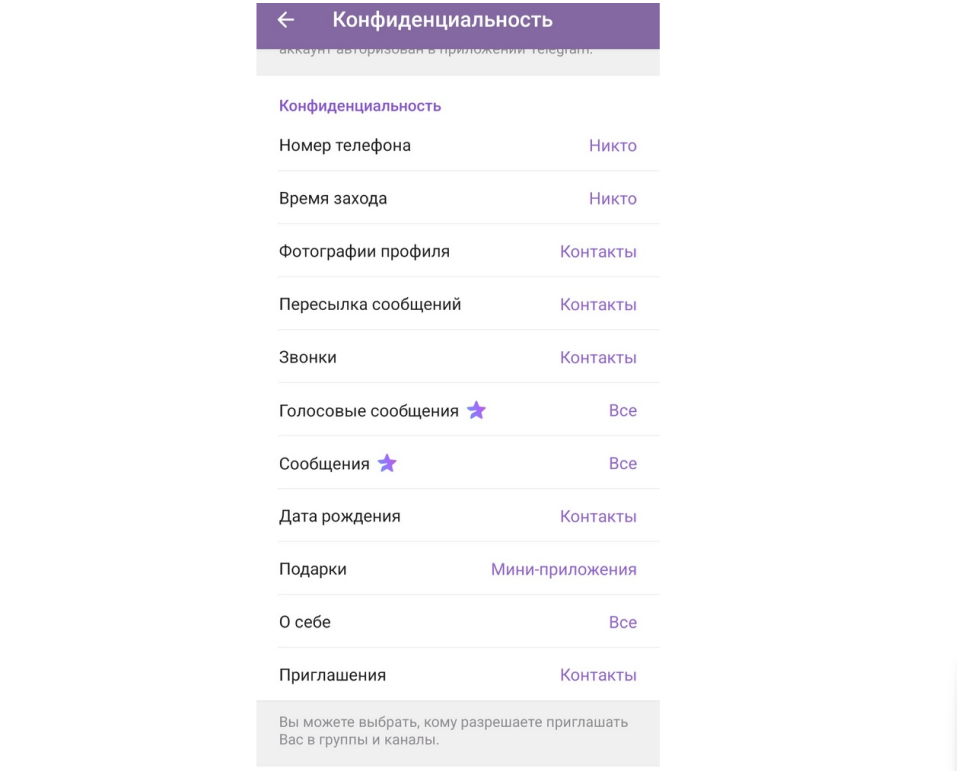Open the Время захода setting

pos(458,198)
